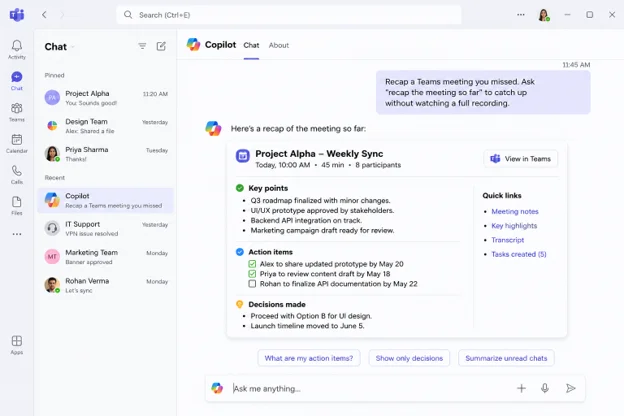Uncheck Priya to review content draft item
The width and height of the screenshot is (624, 416).
pos(252,274)
